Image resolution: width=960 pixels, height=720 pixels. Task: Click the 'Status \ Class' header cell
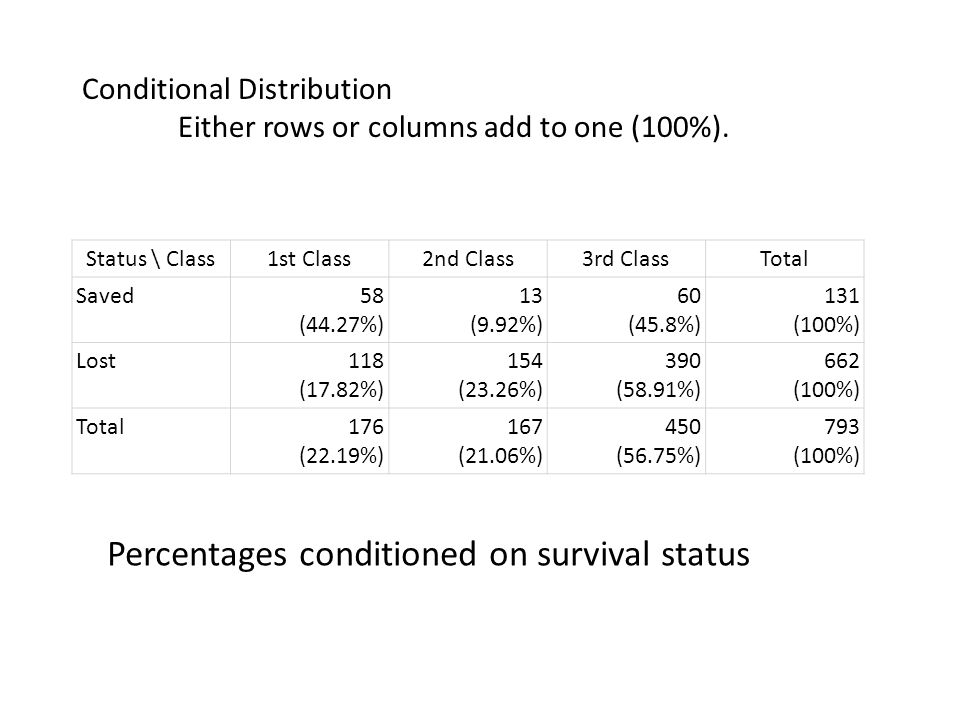pos(151,258)
